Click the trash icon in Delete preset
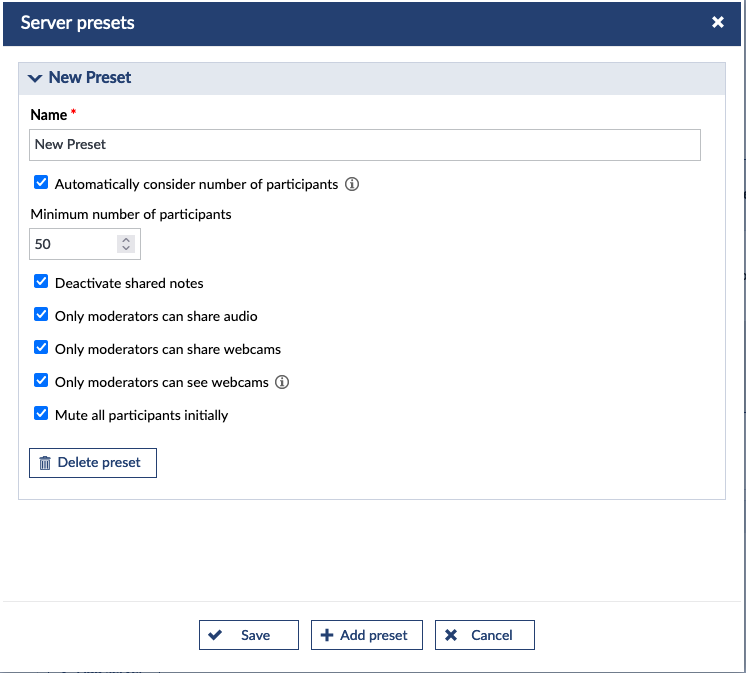The width and height of the screenshot is (746, 673). click(x=45, y=463)
